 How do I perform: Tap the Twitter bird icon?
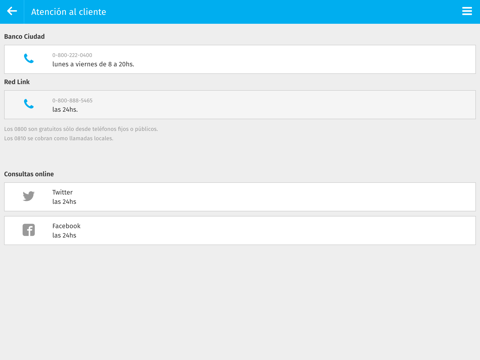click(29, 196)
